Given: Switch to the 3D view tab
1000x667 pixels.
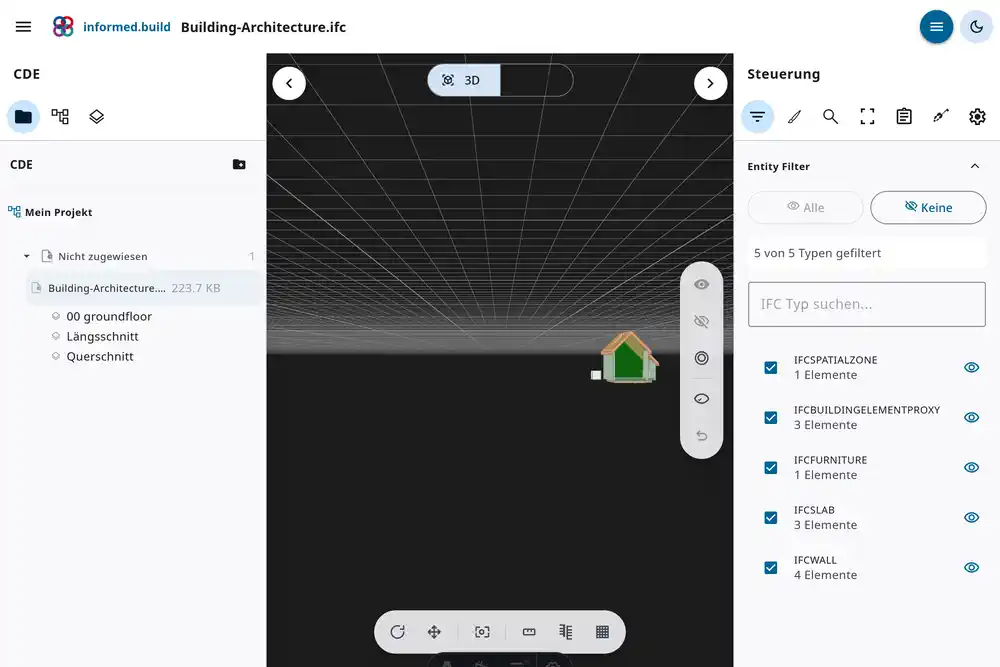Looking at the screenshot, I should point(463,80).
